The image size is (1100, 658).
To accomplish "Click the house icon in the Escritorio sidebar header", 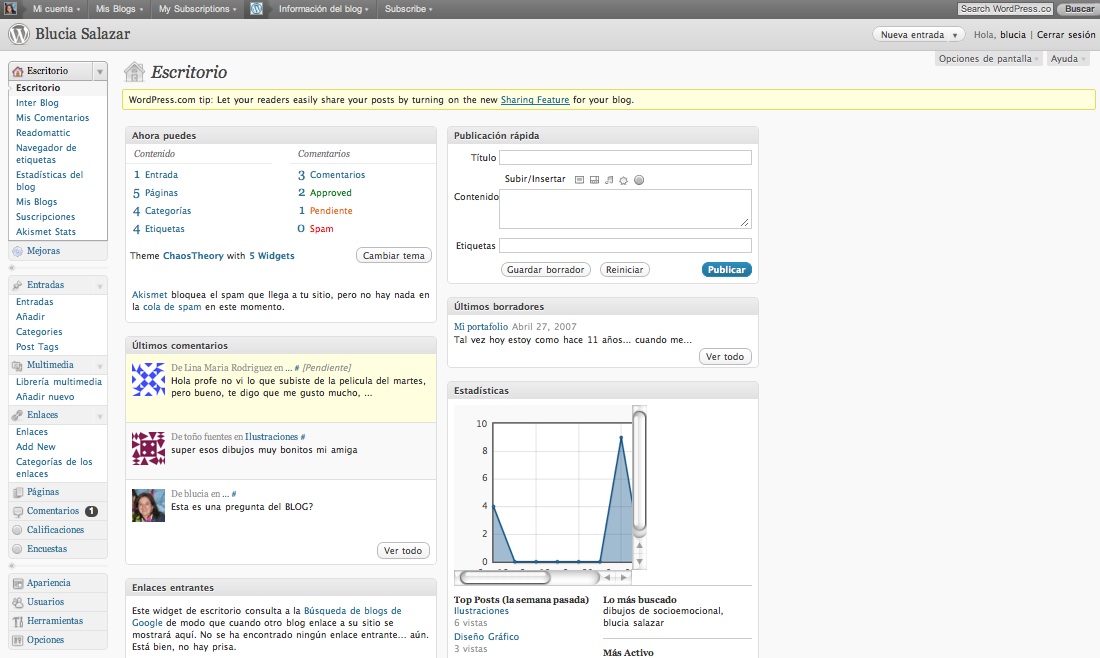I will click(x=18, y=71).
